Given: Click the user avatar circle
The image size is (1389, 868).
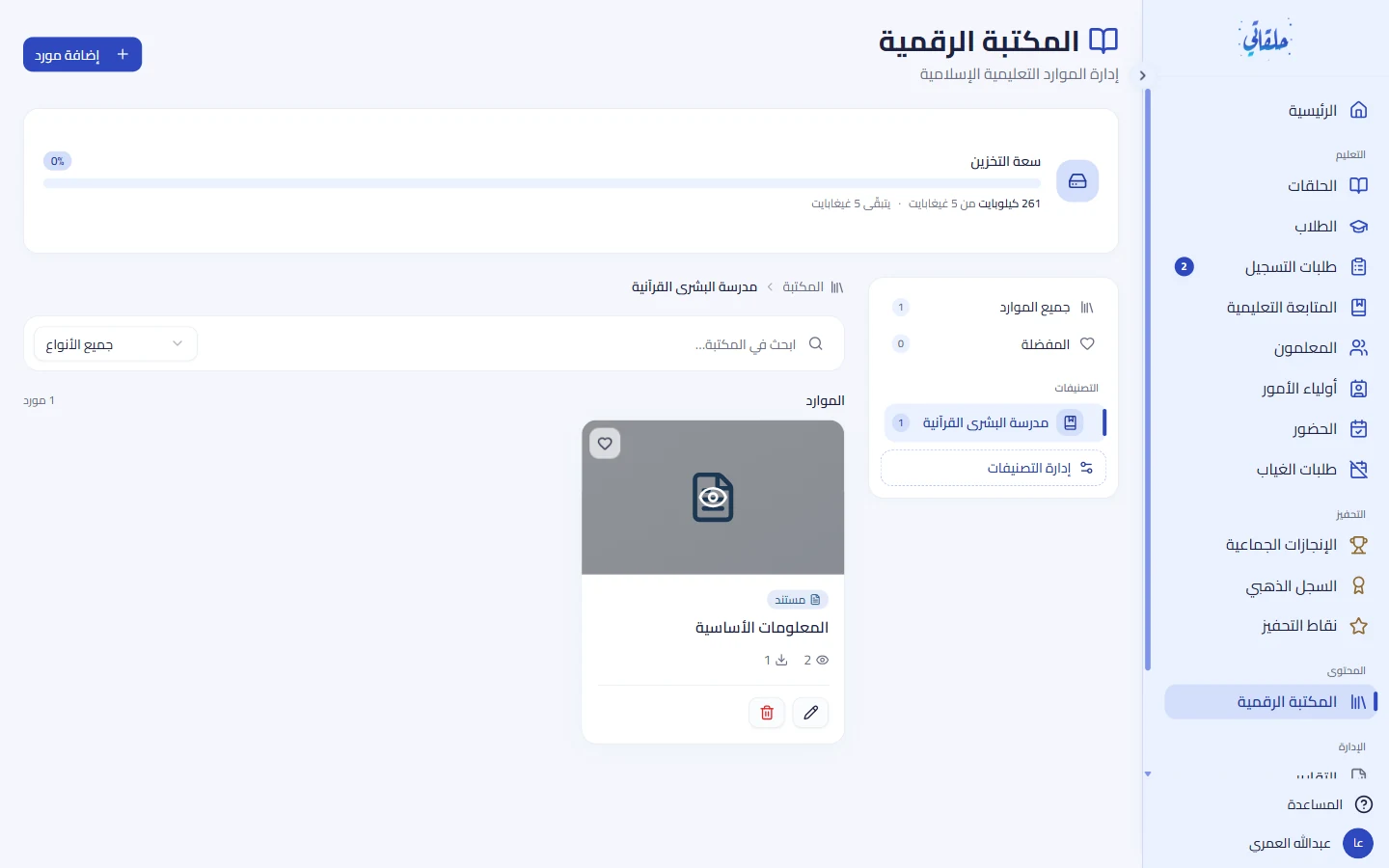Looking at the screenshot, I should (1358, 843).
